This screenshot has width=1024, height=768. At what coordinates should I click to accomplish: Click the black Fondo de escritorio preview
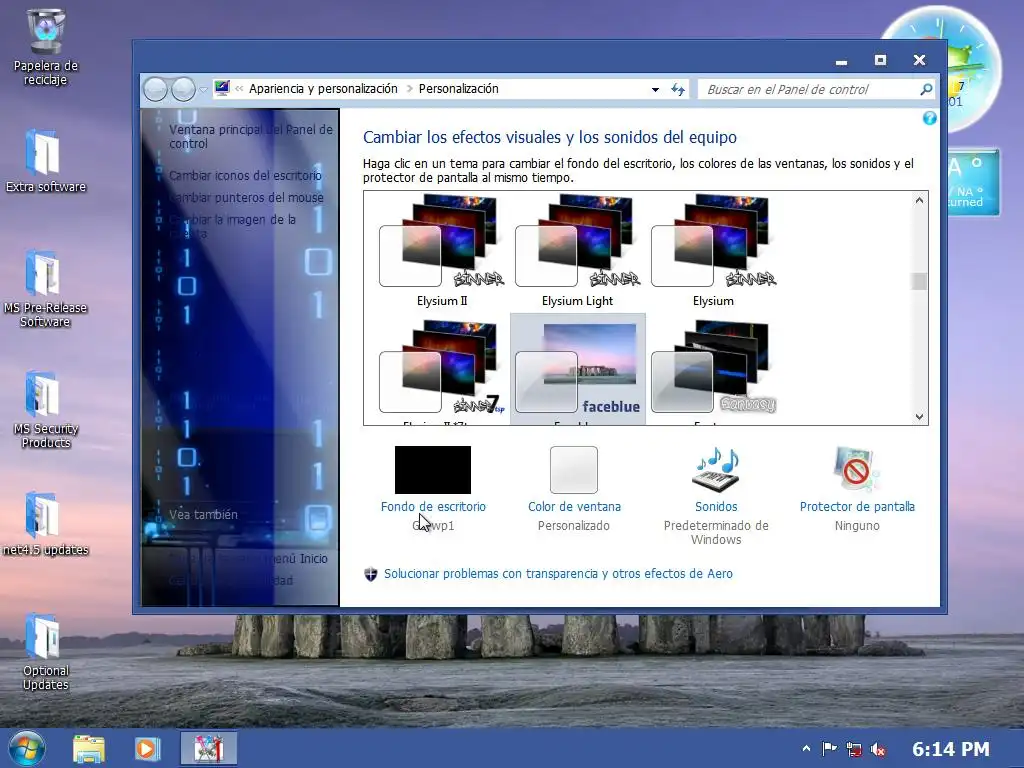pyautogui.click(x=432, y=470)
